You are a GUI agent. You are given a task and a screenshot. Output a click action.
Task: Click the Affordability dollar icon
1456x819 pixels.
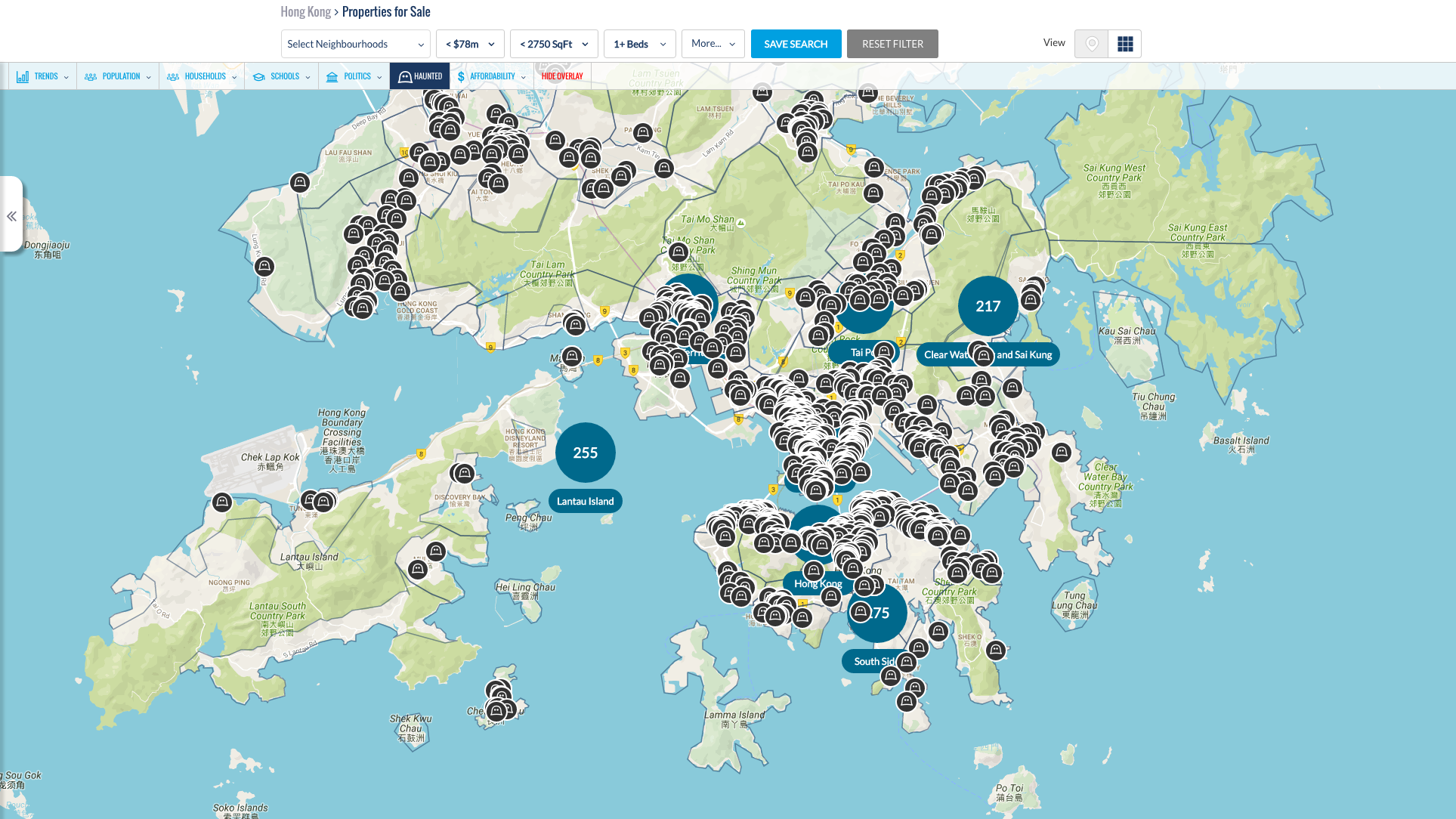point(461,76)
